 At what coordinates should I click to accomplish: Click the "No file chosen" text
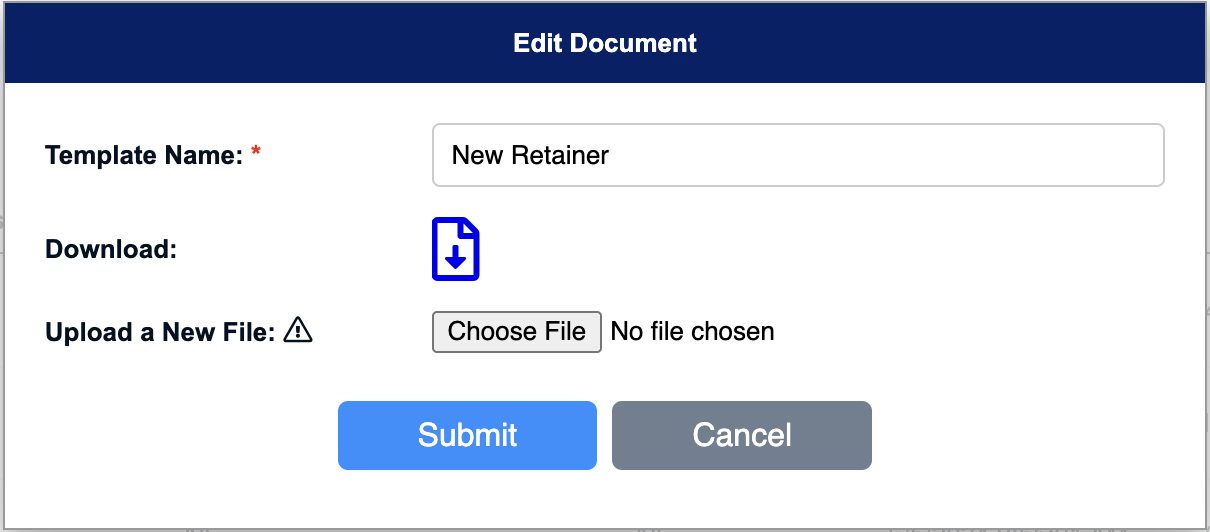(692, 332)
